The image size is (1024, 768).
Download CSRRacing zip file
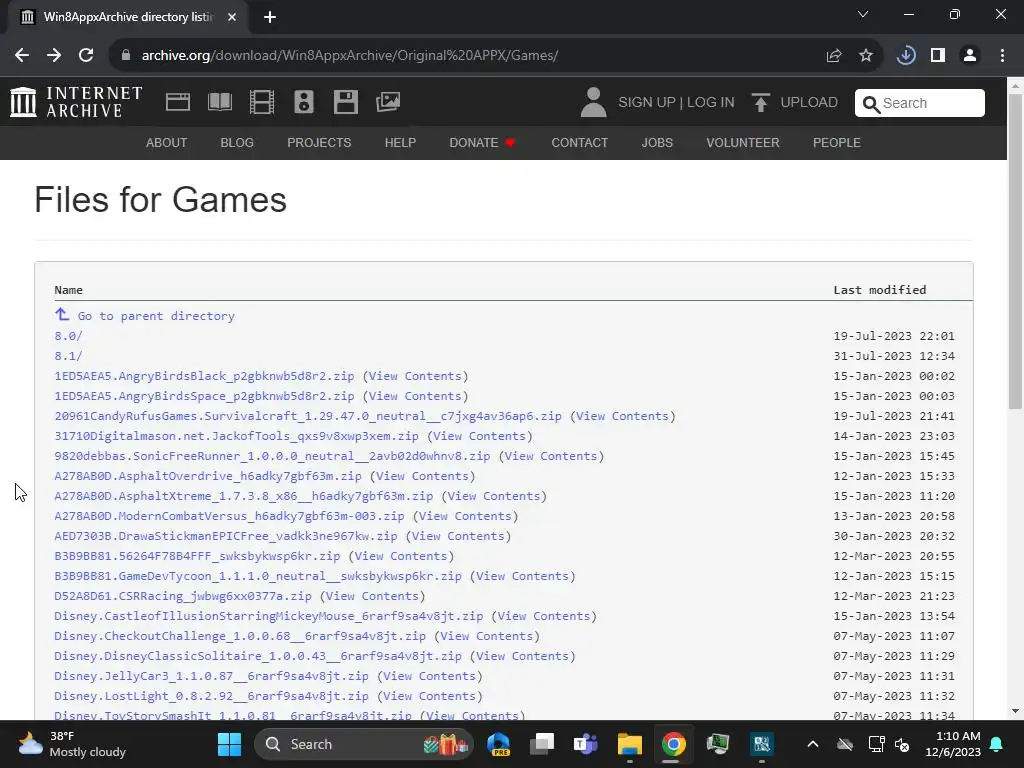(x=183, y=596)
